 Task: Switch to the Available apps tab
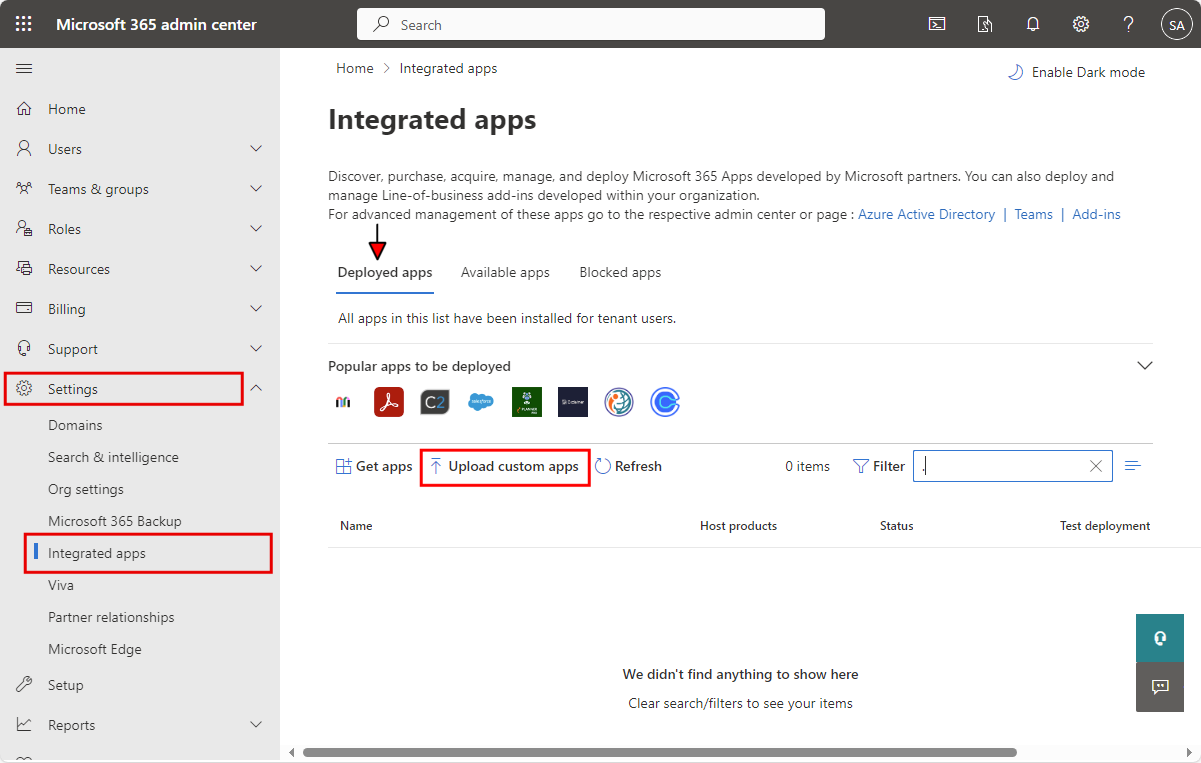tap(505, 272)
